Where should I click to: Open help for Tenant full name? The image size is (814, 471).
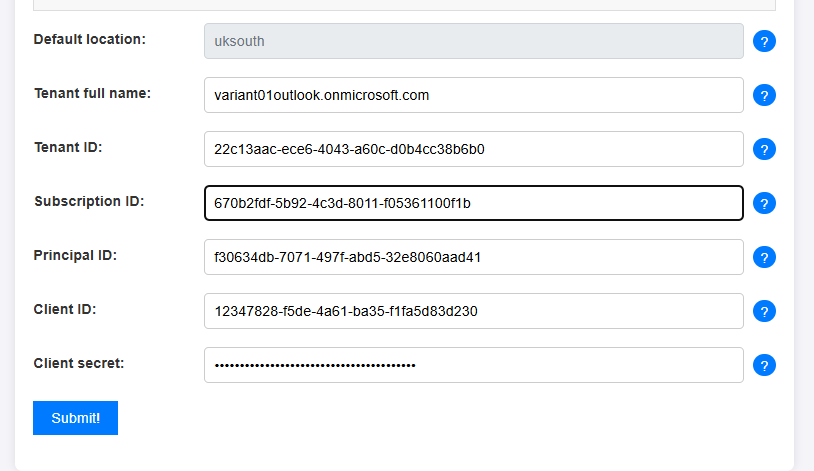pos(764,96)
